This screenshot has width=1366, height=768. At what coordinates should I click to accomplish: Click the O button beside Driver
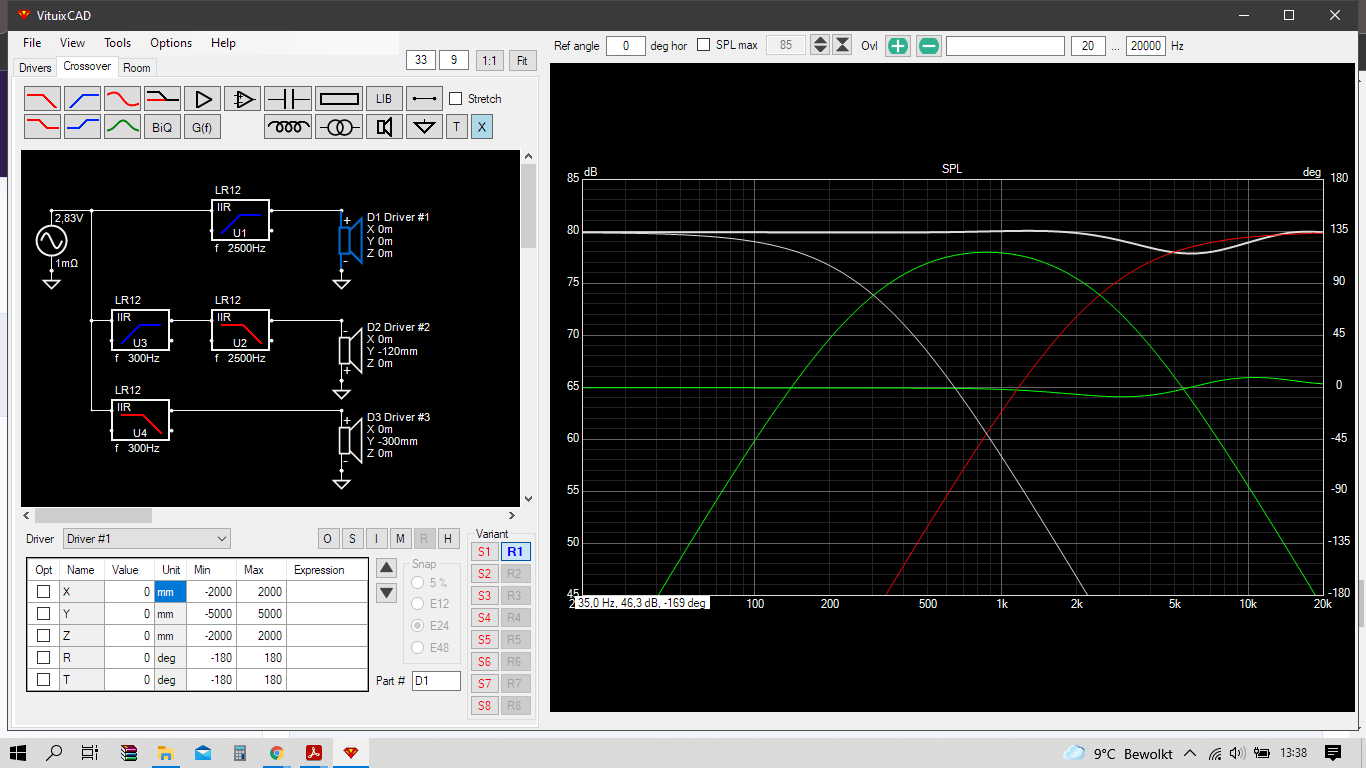click(x=329, y=539)
